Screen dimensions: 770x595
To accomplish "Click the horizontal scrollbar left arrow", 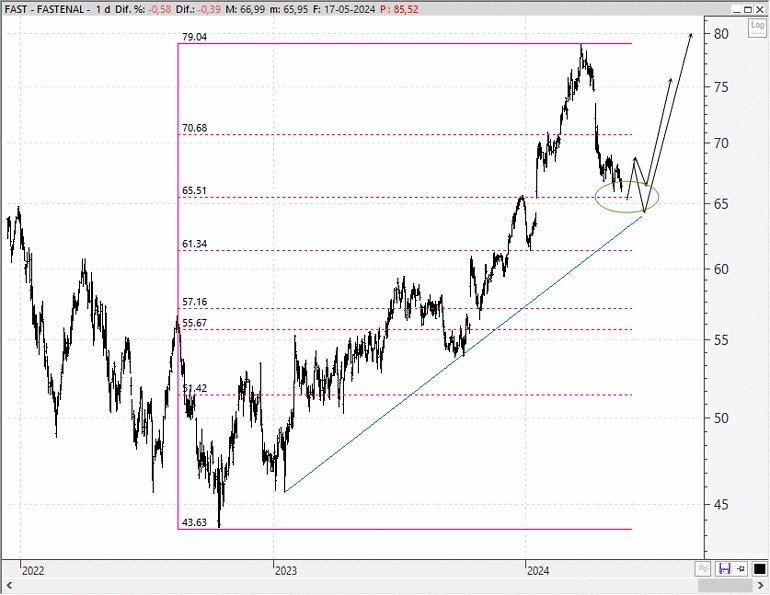I will click(x=8, y=585).
